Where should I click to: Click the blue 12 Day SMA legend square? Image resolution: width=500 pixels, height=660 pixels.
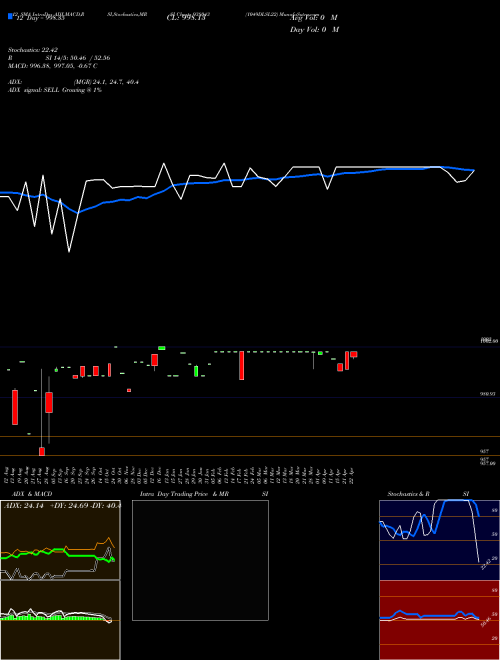(10, 16)
